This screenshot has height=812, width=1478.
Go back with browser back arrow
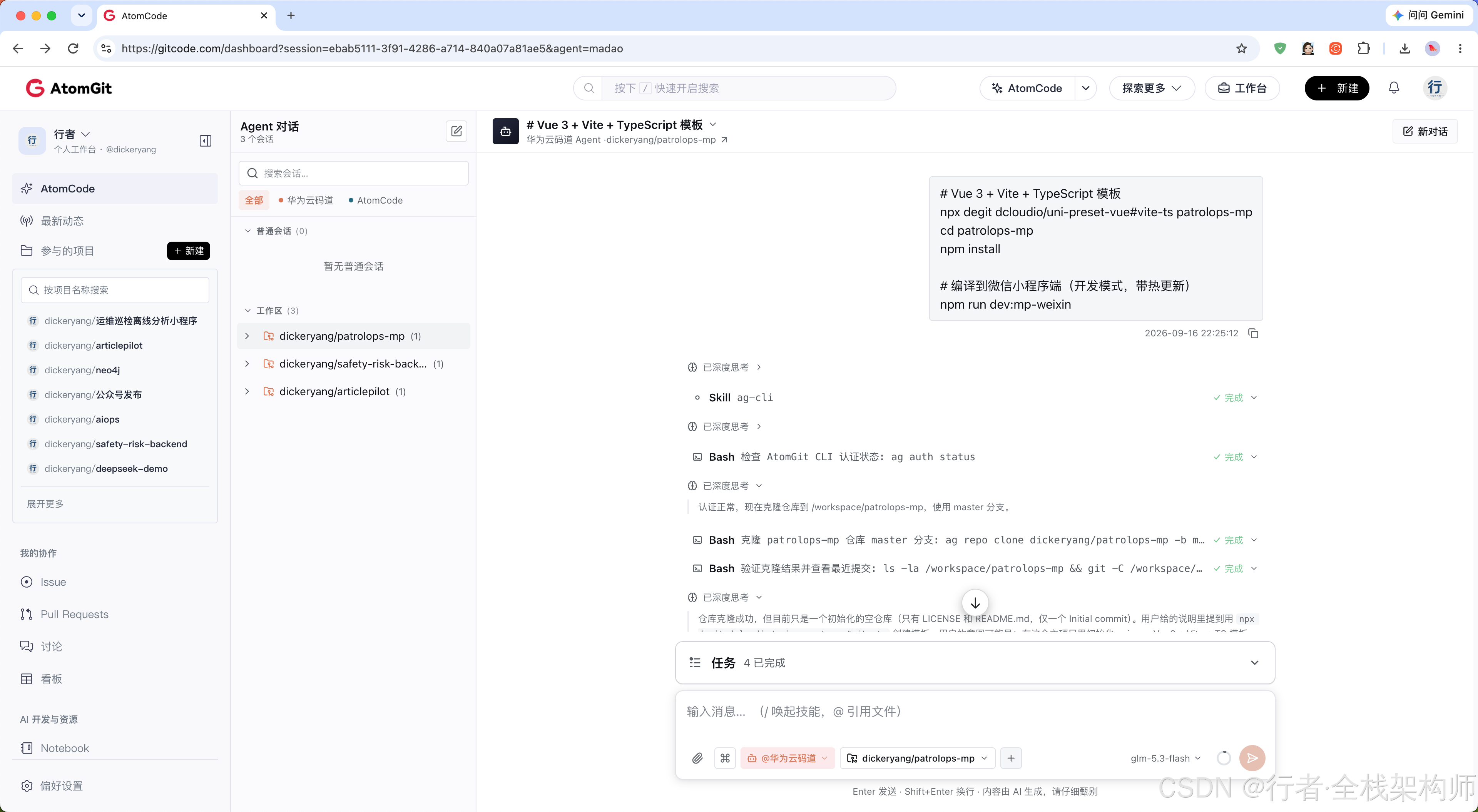coord(18,49)
